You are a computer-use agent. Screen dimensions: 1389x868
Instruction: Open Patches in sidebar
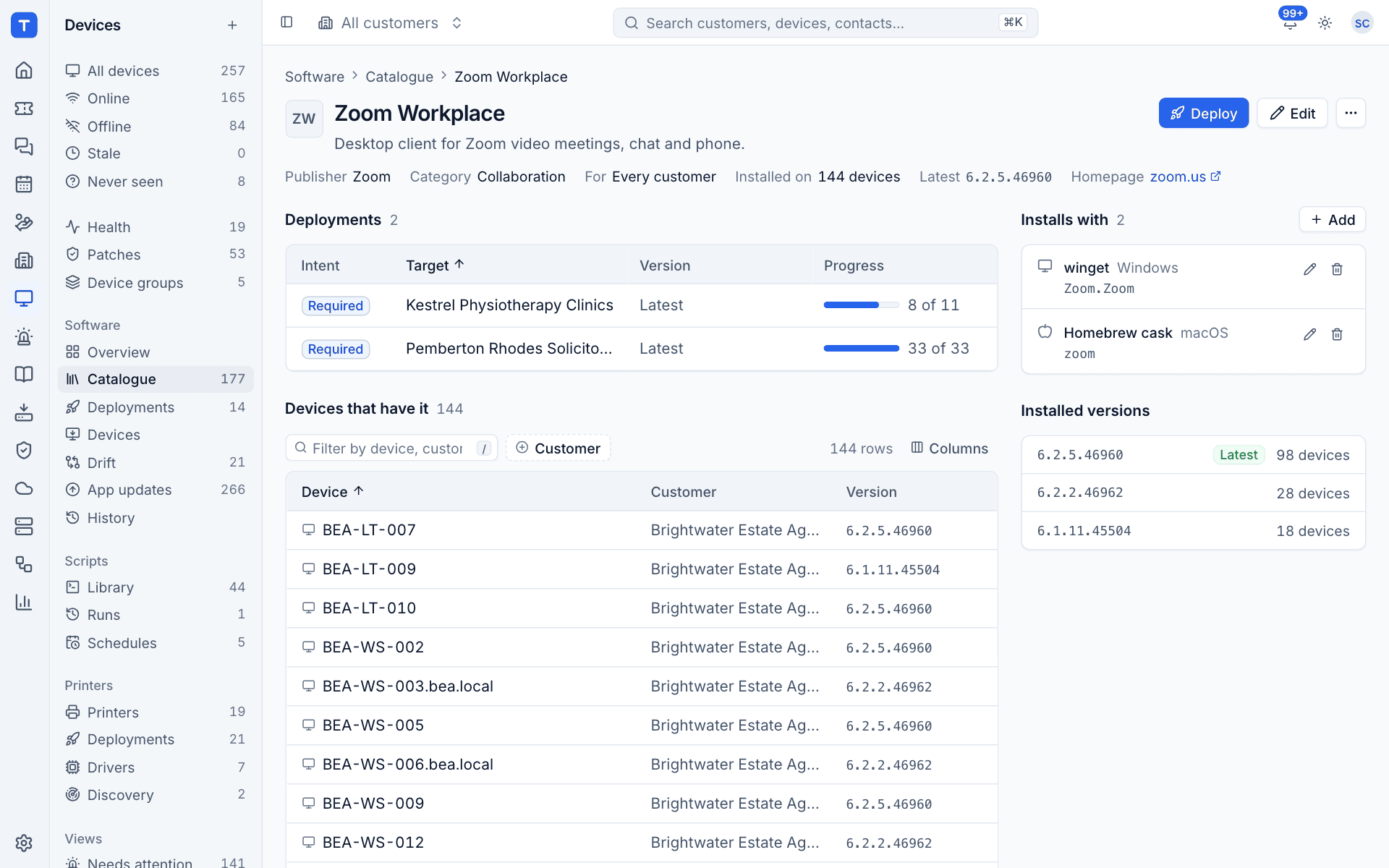[x=156, y=255]
